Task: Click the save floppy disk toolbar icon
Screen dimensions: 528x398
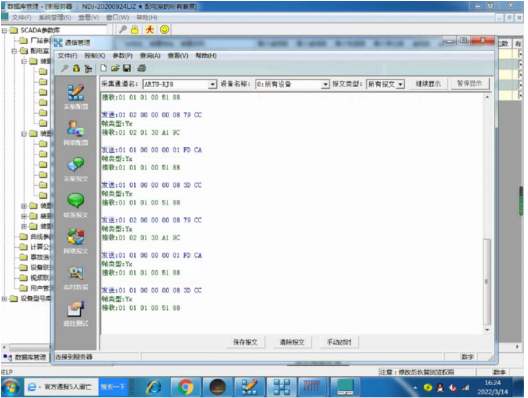Action: coord(127,68)
